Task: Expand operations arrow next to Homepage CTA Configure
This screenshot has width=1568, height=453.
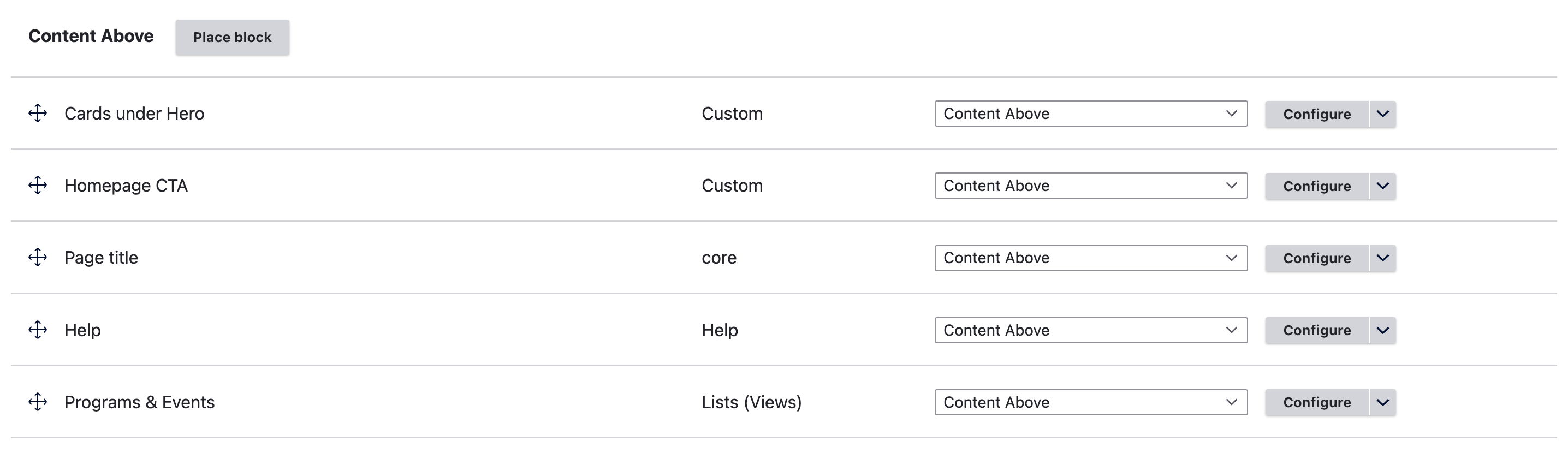Action: click(x=1382, y=186)
